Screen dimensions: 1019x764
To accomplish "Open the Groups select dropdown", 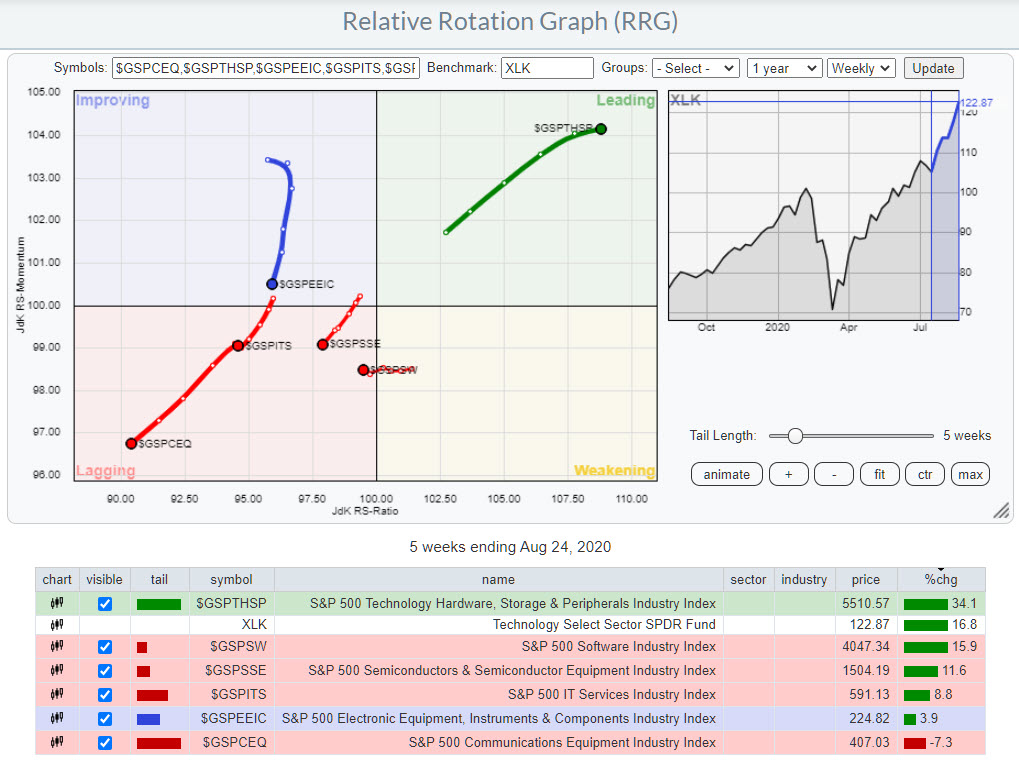I will point(695,68).
